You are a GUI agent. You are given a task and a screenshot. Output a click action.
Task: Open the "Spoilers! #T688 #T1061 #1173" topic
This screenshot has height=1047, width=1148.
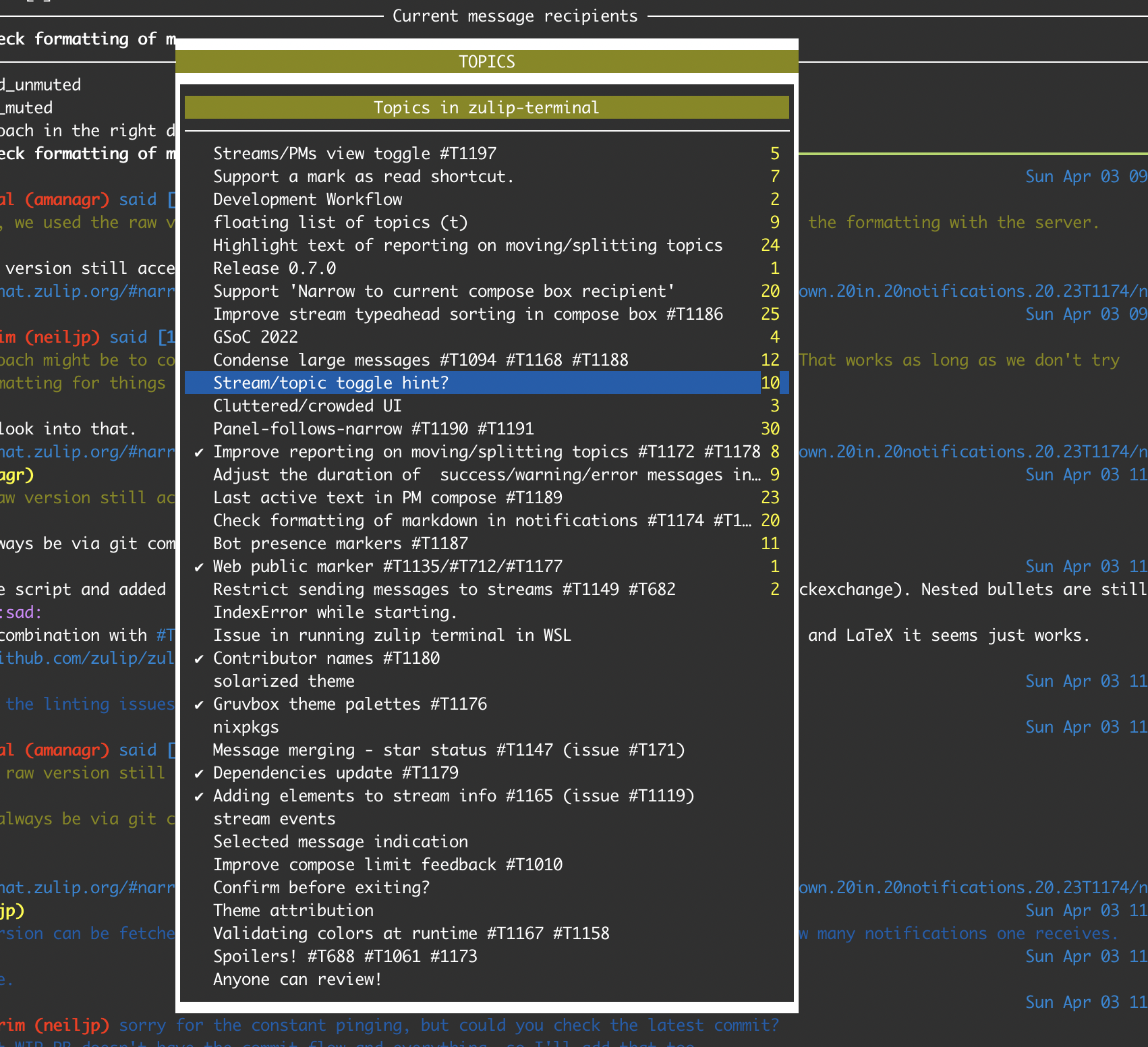[x=345, y=956]
